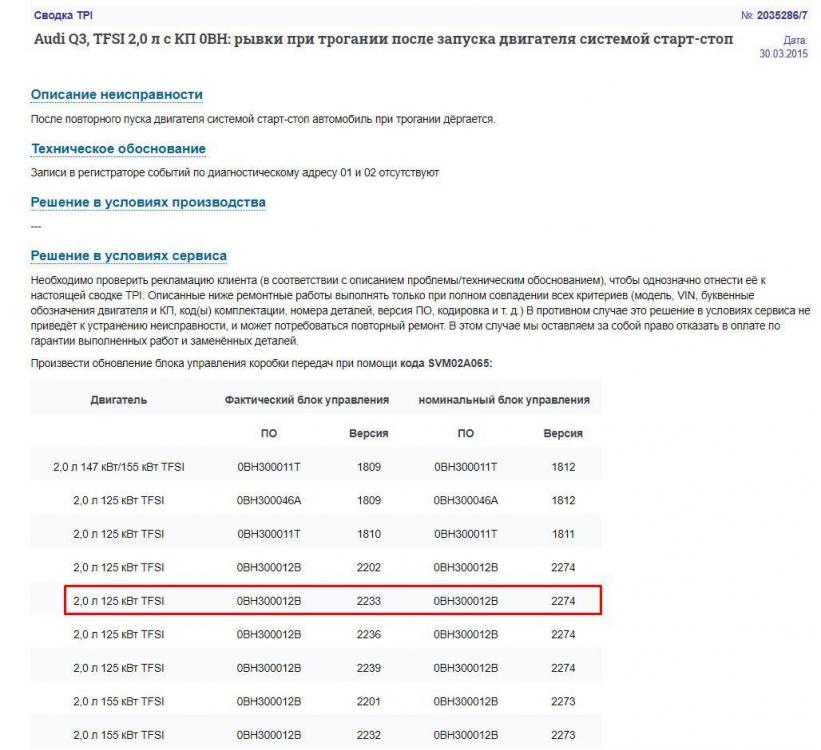This screenshot has width=821, height=750.
Task: Click the "Техническое обоснование" section heading
Action: [118, 148]
